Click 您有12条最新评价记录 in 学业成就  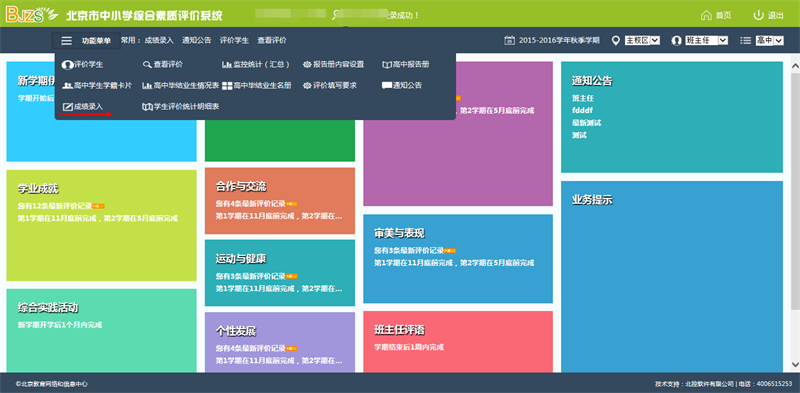coord(55,206)
